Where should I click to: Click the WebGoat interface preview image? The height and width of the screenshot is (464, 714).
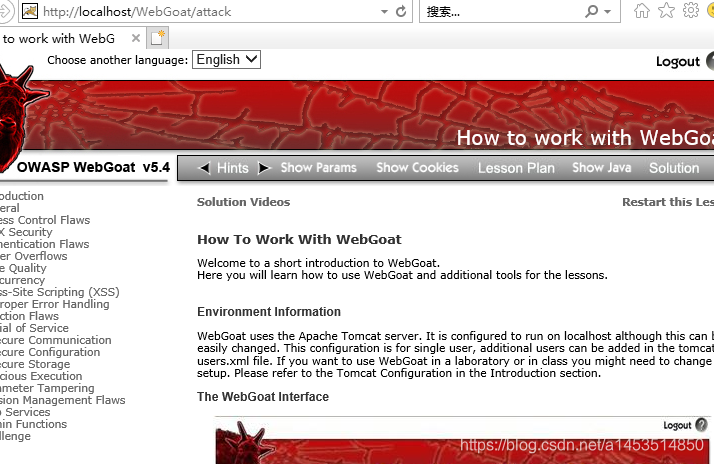pos(463,440)
